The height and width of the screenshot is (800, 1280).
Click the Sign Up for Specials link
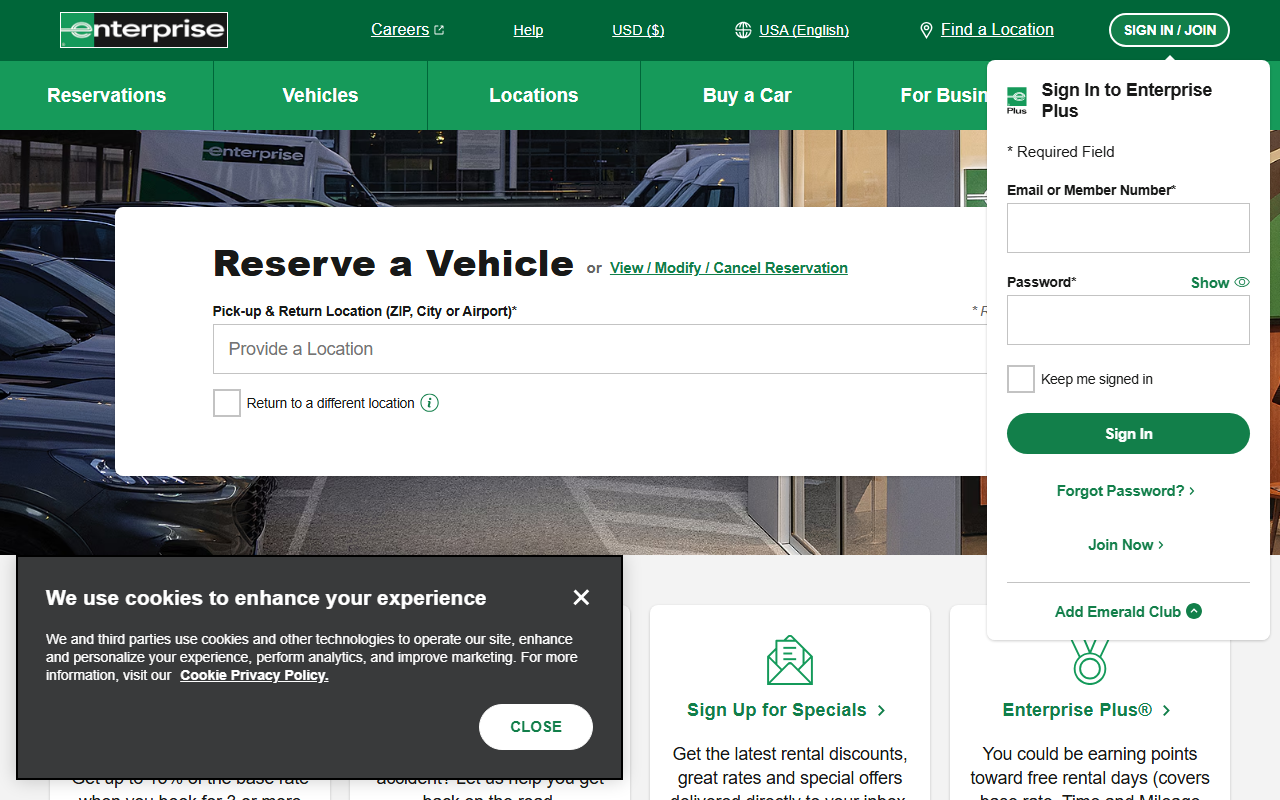[786, 710]
